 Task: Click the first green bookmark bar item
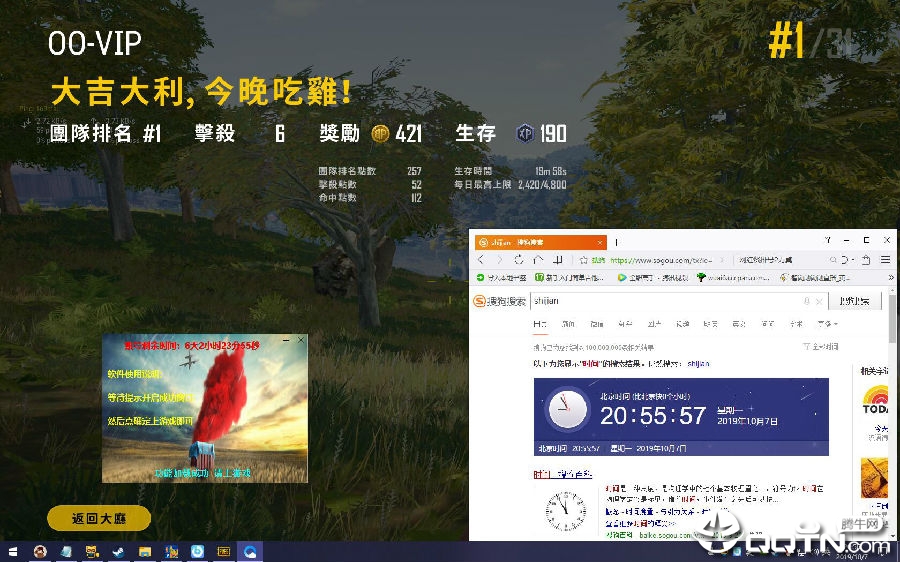pos(502,277)
